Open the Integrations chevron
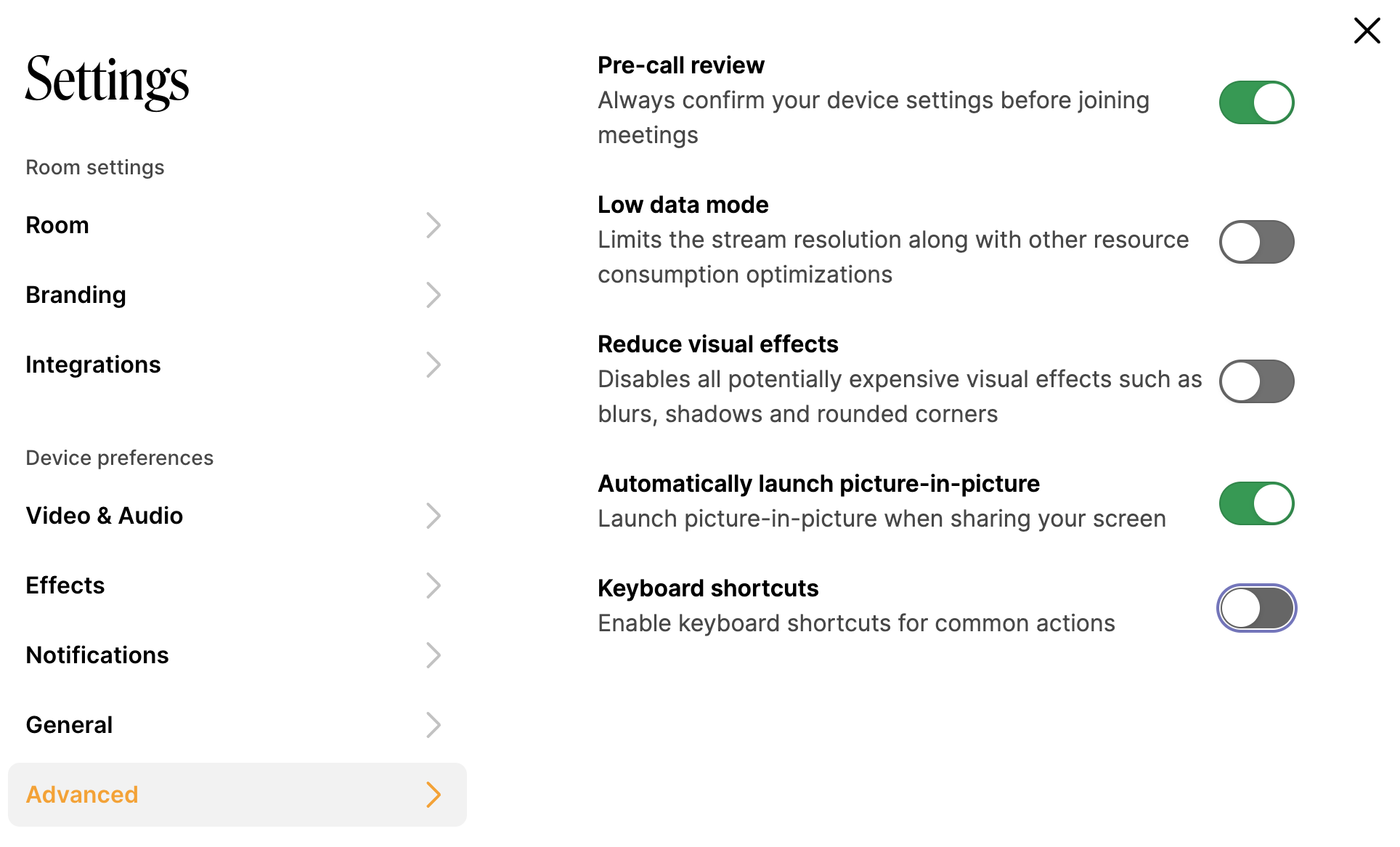Screen dimensions: 1400x847 (434, 364)
